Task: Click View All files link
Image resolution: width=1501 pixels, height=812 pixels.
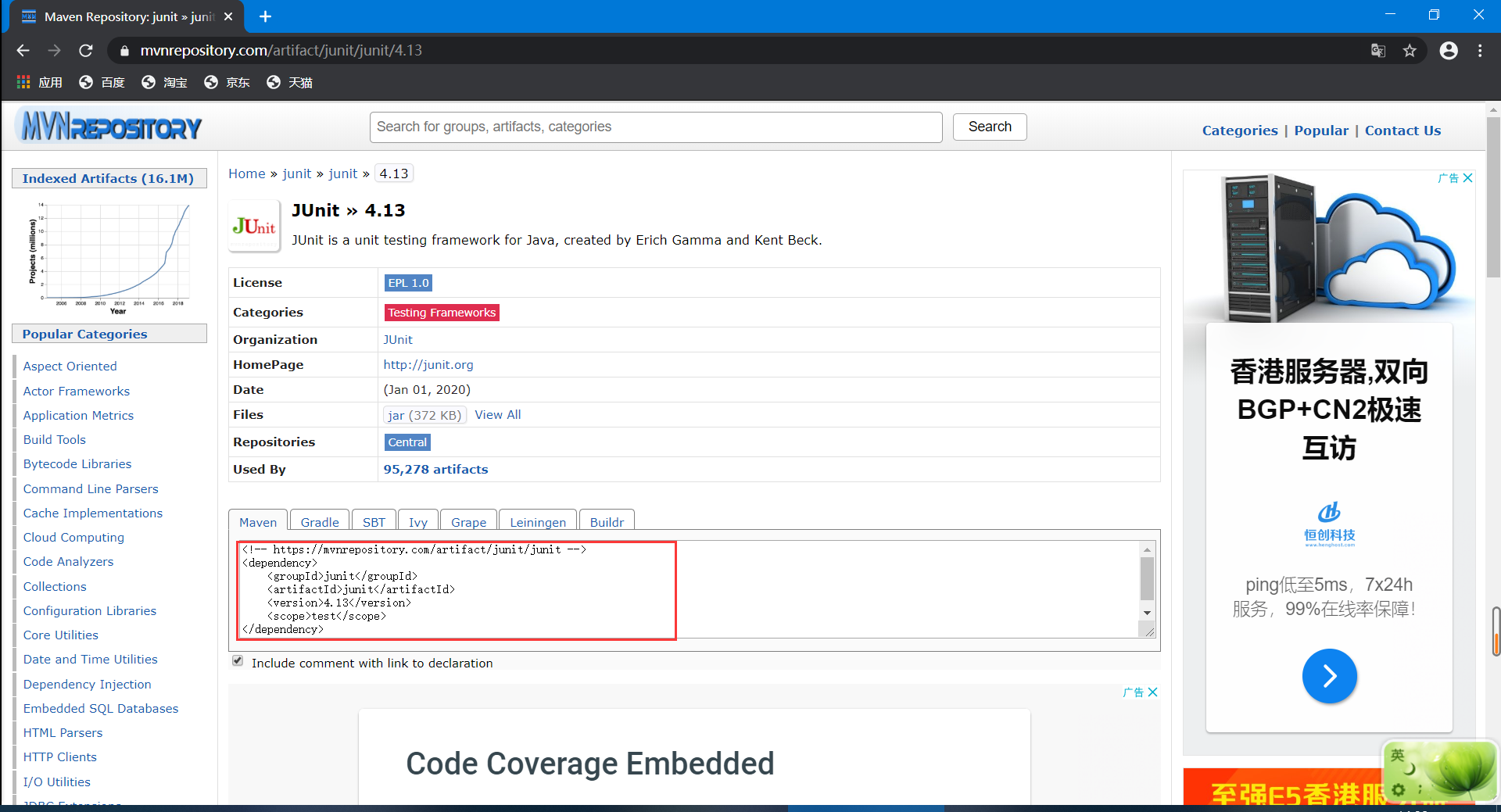Action: coord(497,415)
